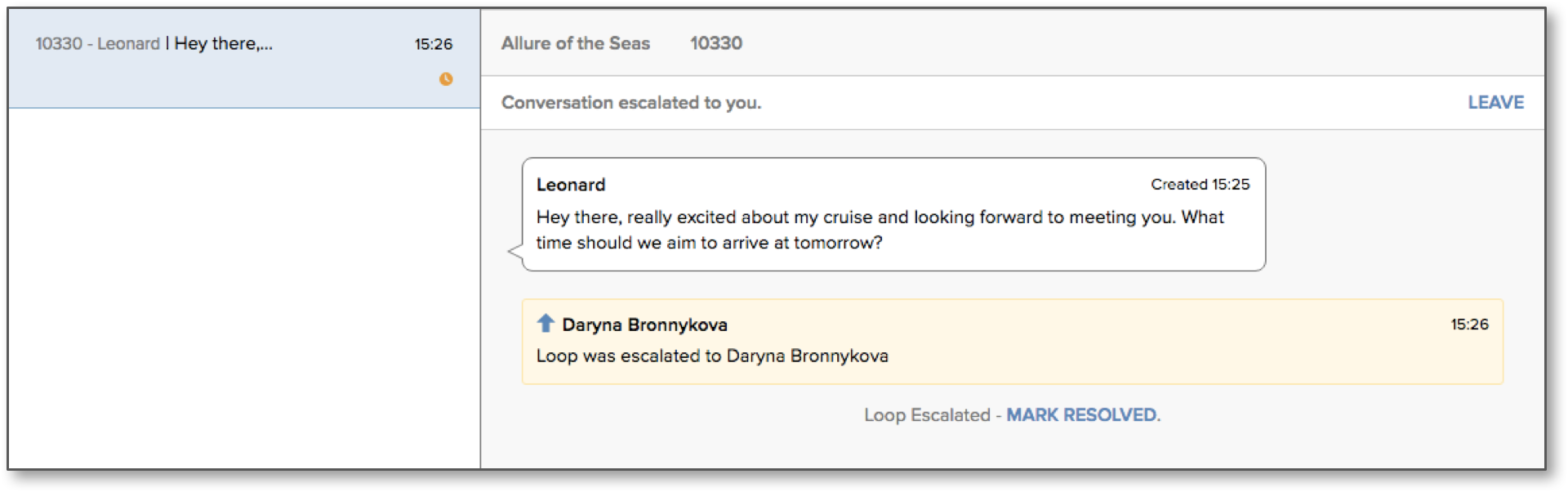Click the orange clock status icon

click(x=446, y=79)
